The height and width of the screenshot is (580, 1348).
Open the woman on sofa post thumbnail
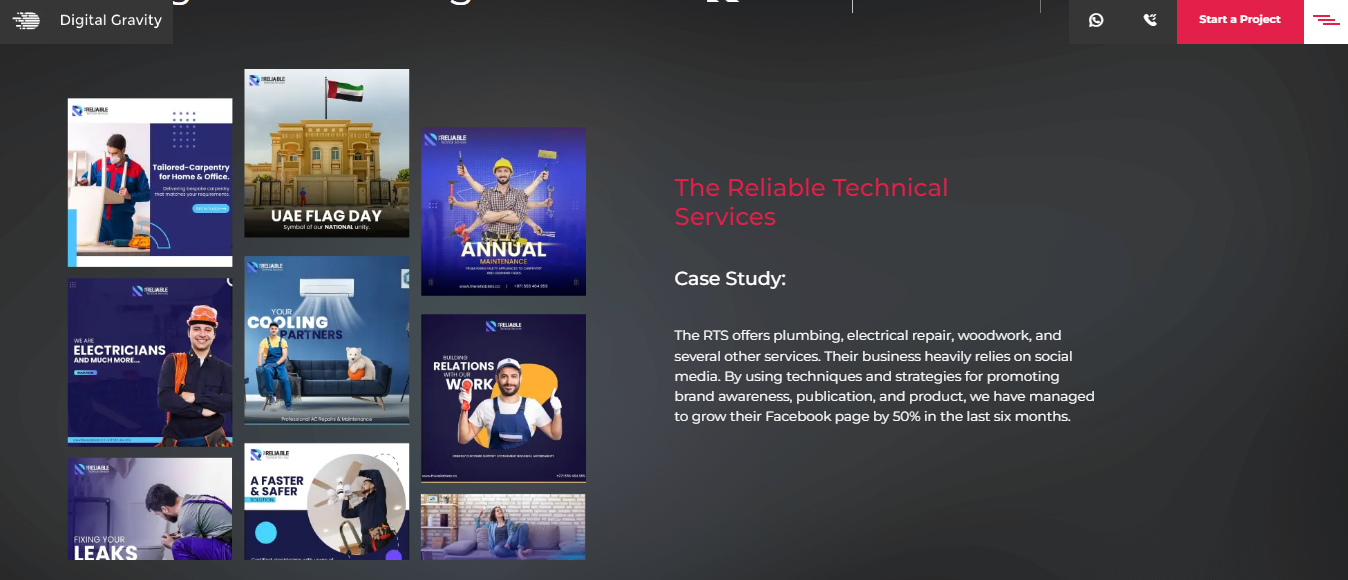(x=503, y=526)
